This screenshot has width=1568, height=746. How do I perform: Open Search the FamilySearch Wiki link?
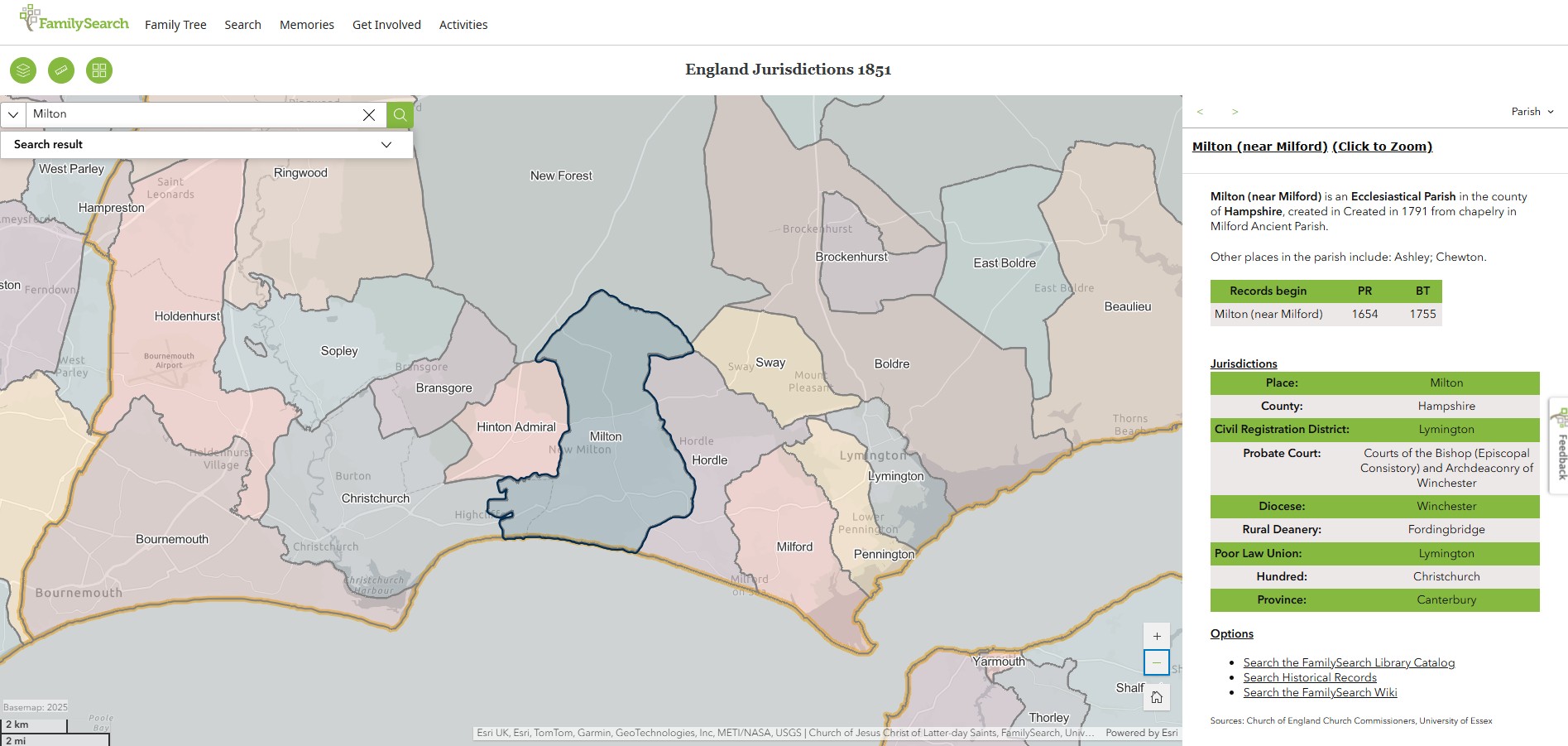(1320, 692)
